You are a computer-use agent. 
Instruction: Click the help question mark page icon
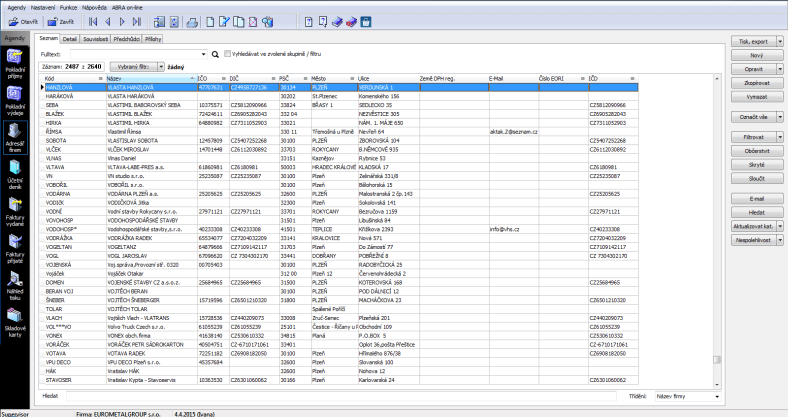pos(309,22)
